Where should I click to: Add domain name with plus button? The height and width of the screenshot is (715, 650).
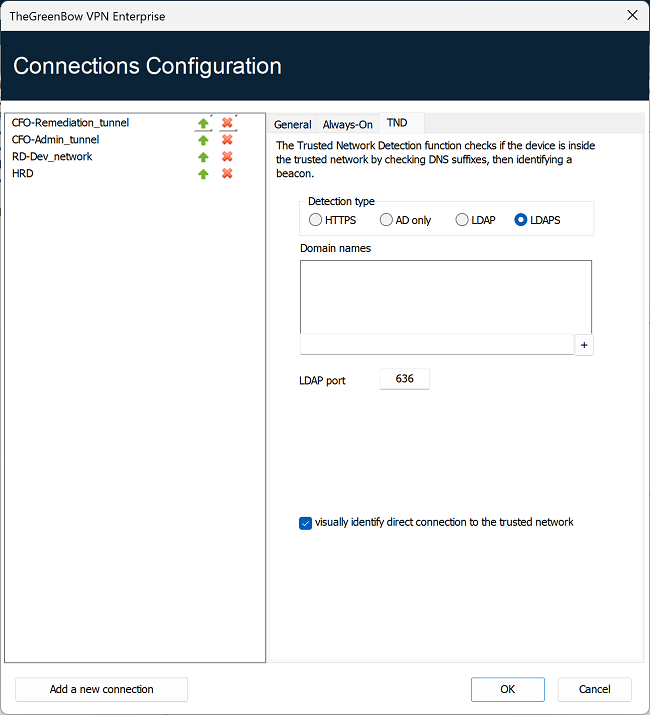584,345
